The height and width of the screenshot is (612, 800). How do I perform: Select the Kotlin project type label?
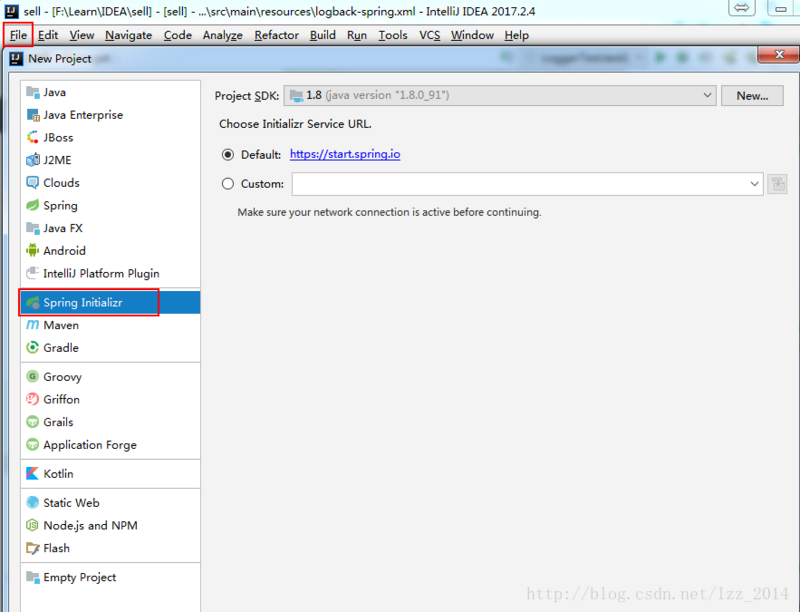tap(58, 473)
